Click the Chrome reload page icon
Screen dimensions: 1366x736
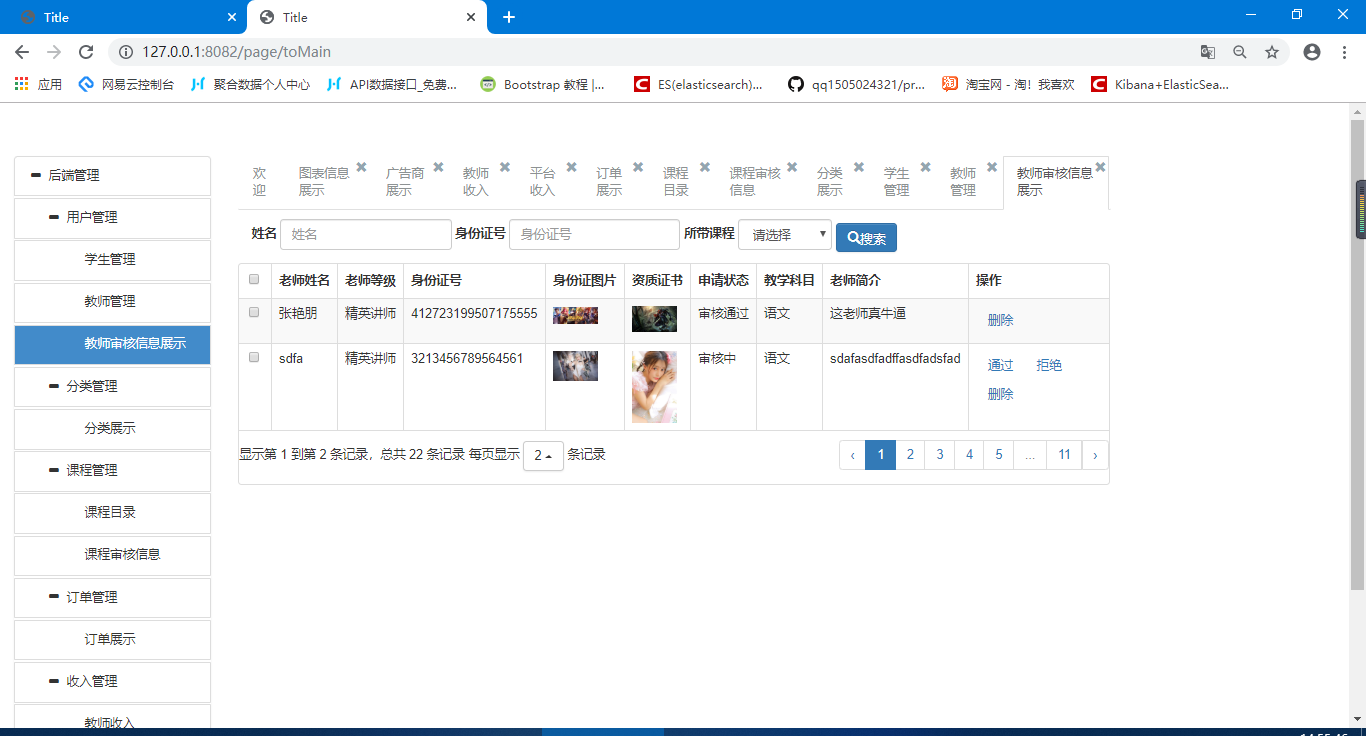pos(86,52)
